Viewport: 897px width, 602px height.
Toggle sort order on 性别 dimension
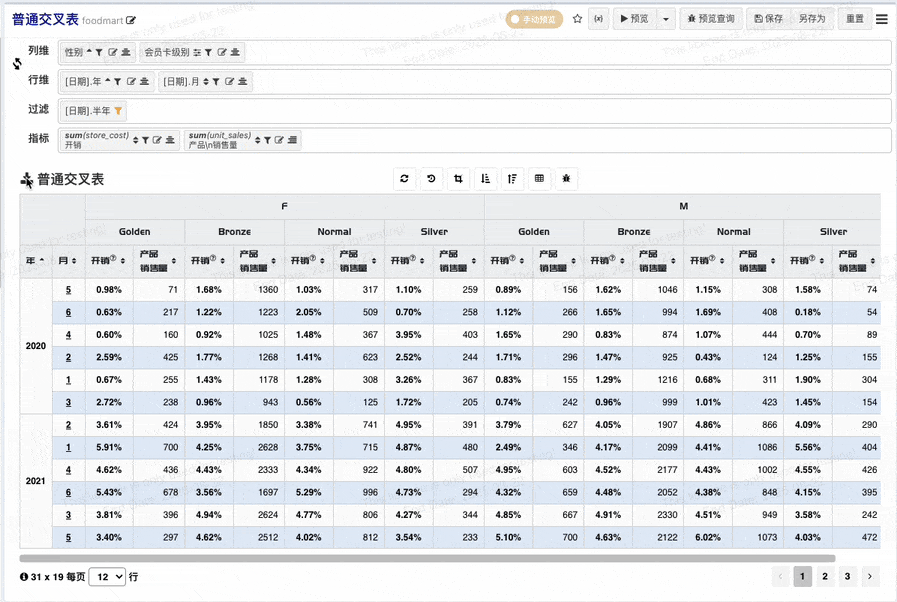[89, 52]
